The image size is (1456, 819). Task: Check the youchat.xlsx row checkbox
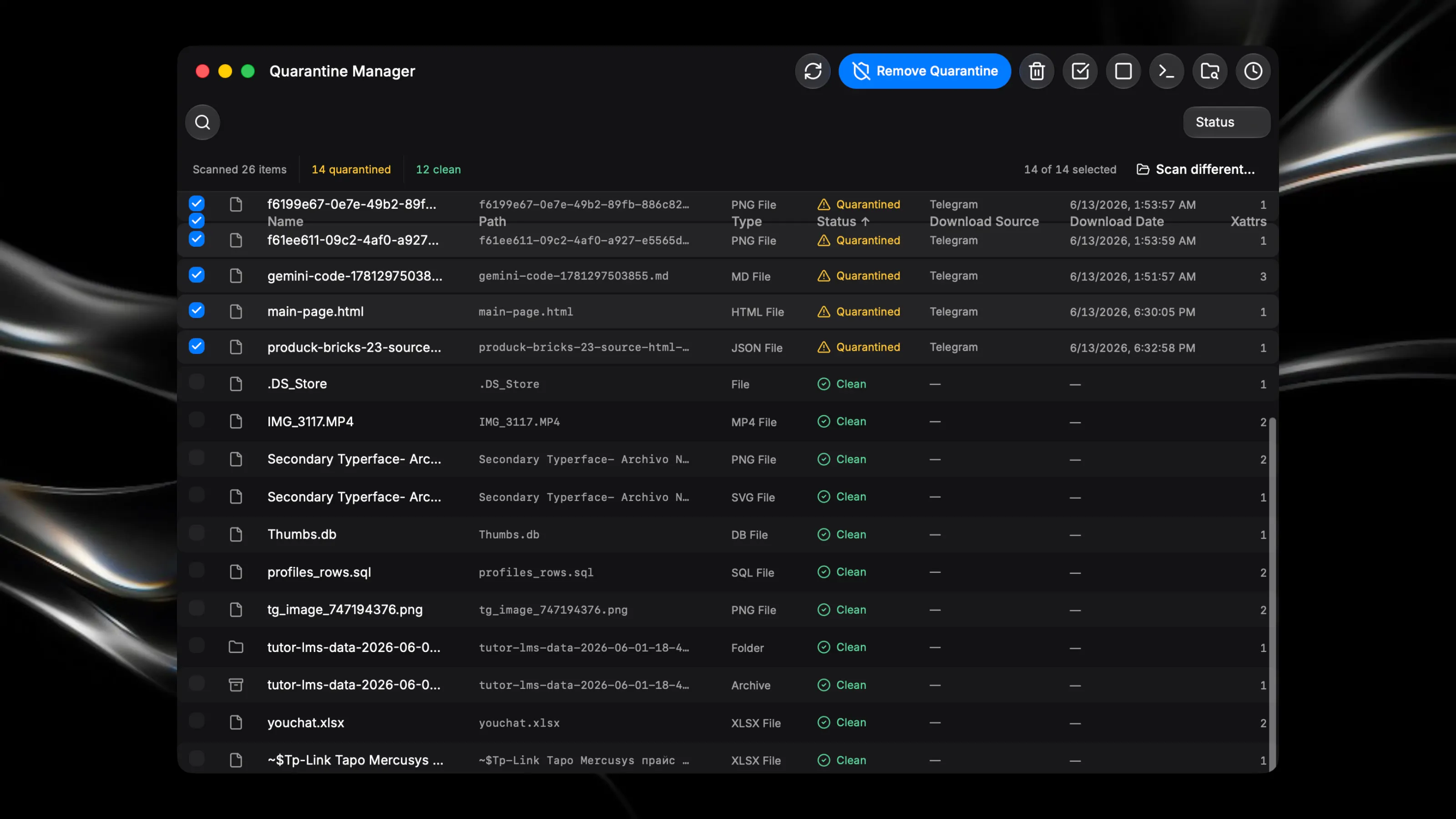[x=197, y=721]
